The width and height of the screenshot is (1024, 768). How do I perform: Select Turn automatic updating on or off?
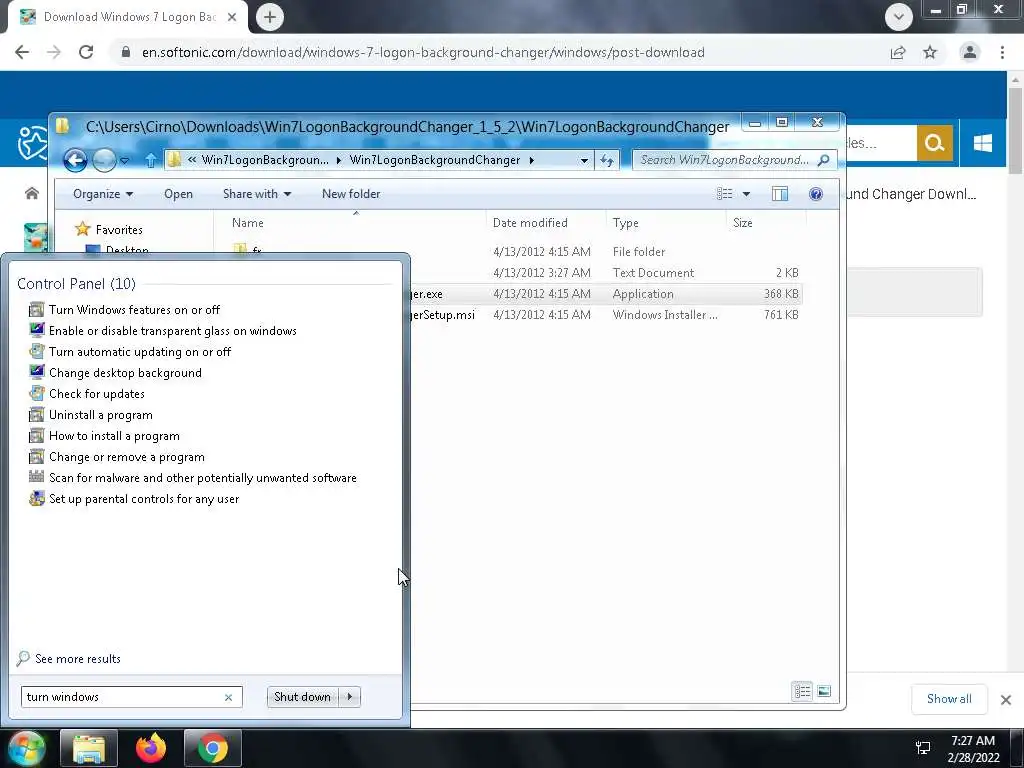[x=140, y=351]
